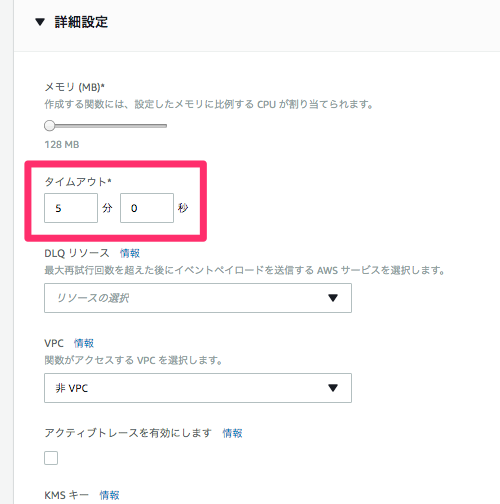500x504 pixels.
Task: Open the リソースの選択 dropdown
Action: 198,298
